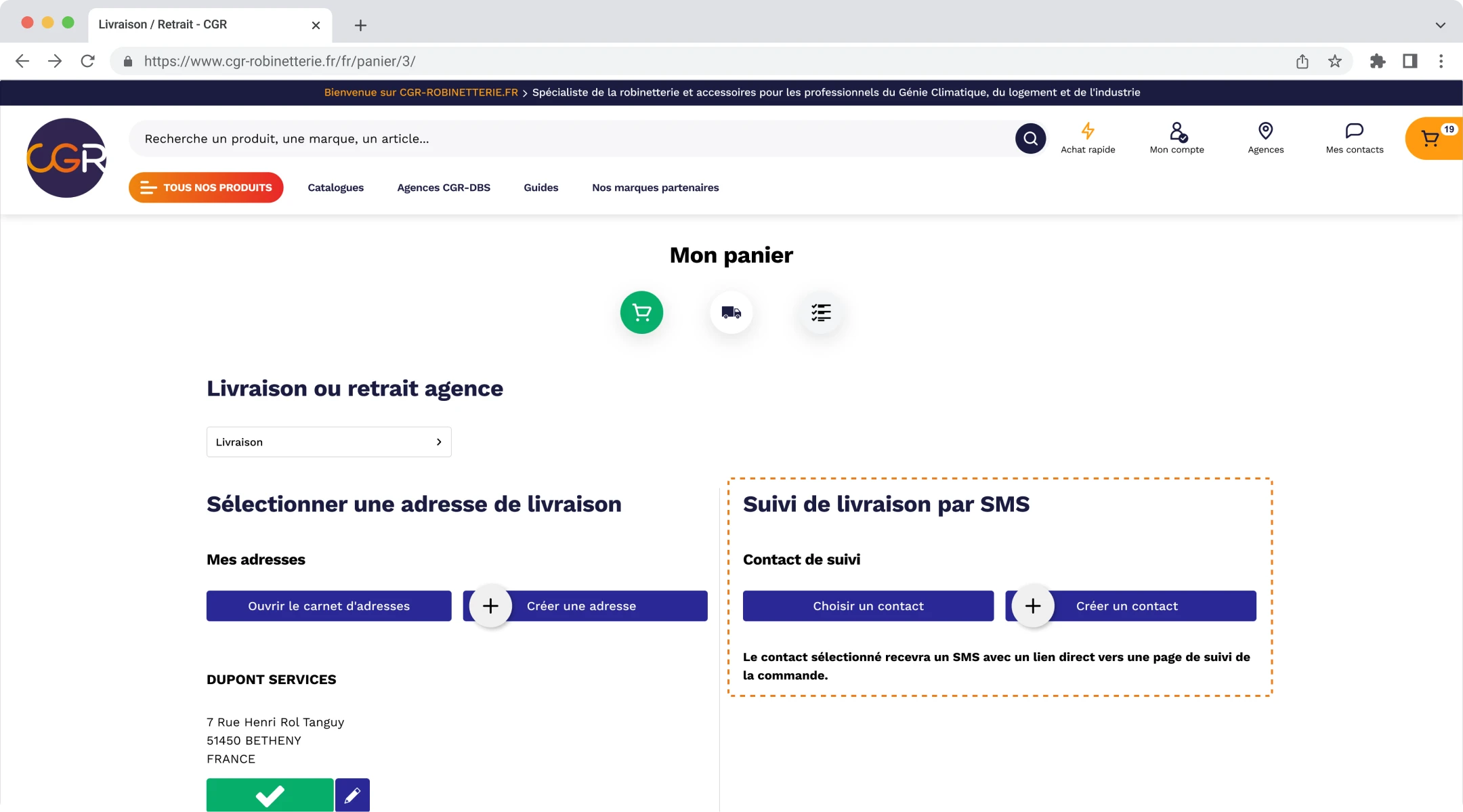Image resolution: width=1463 pixels, height=812 pixels.
Task: Go to checklist summary step icon
Action: [x=821, y=312]
